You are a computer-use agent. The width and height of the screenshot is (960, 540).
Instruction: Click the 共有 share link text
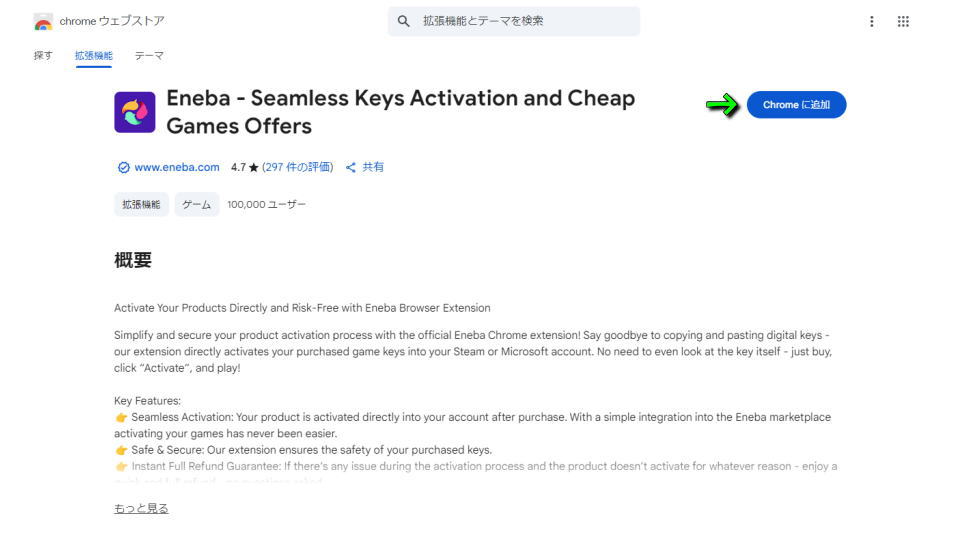(373, 167)
